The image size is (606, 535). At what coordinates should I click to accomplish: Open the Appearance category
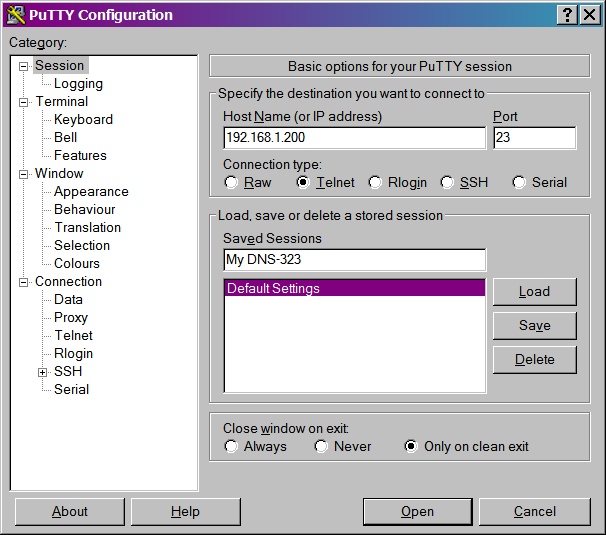91,191
